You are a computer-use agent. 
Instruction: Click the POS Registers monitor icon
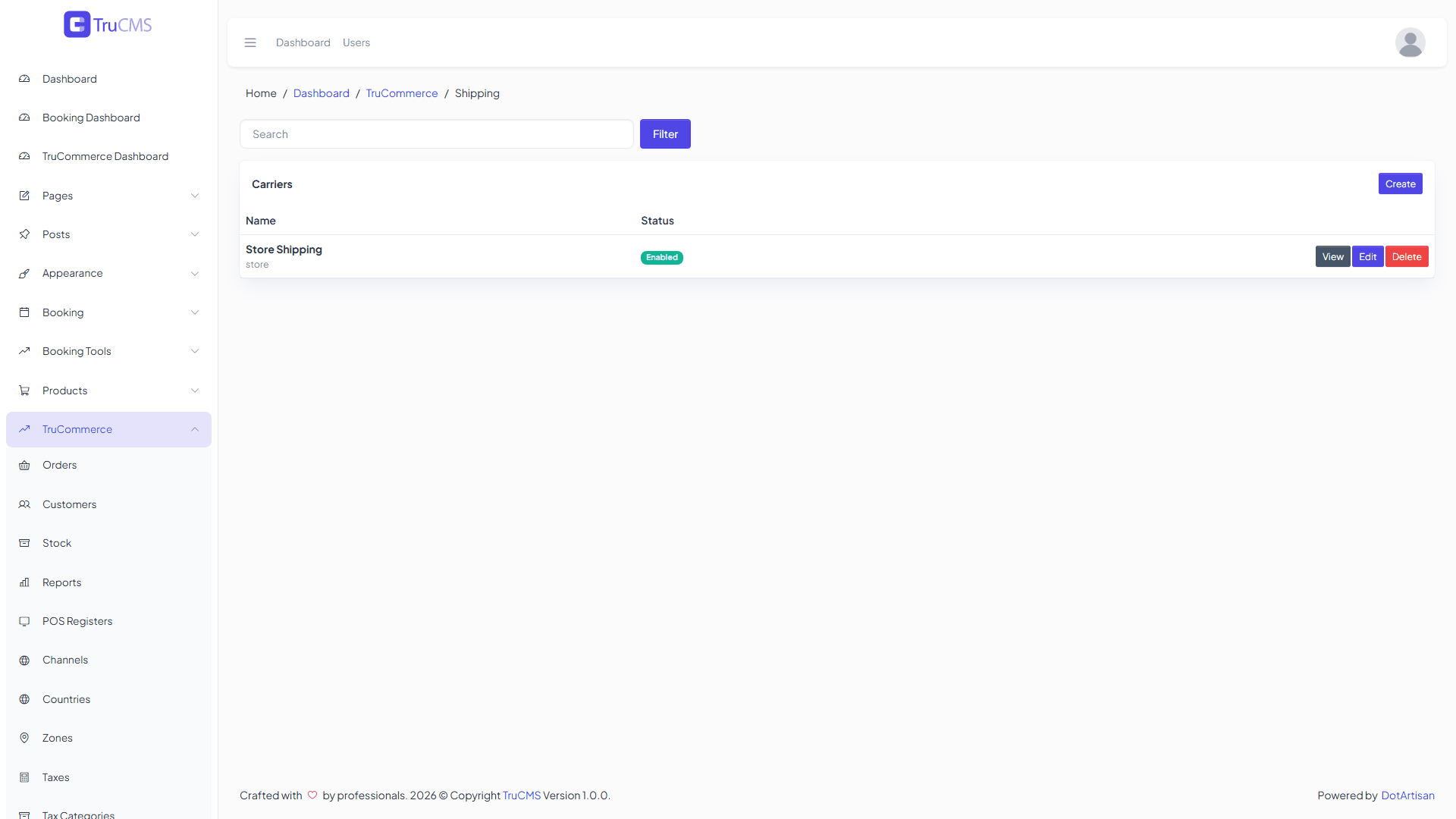coord(24,621)
